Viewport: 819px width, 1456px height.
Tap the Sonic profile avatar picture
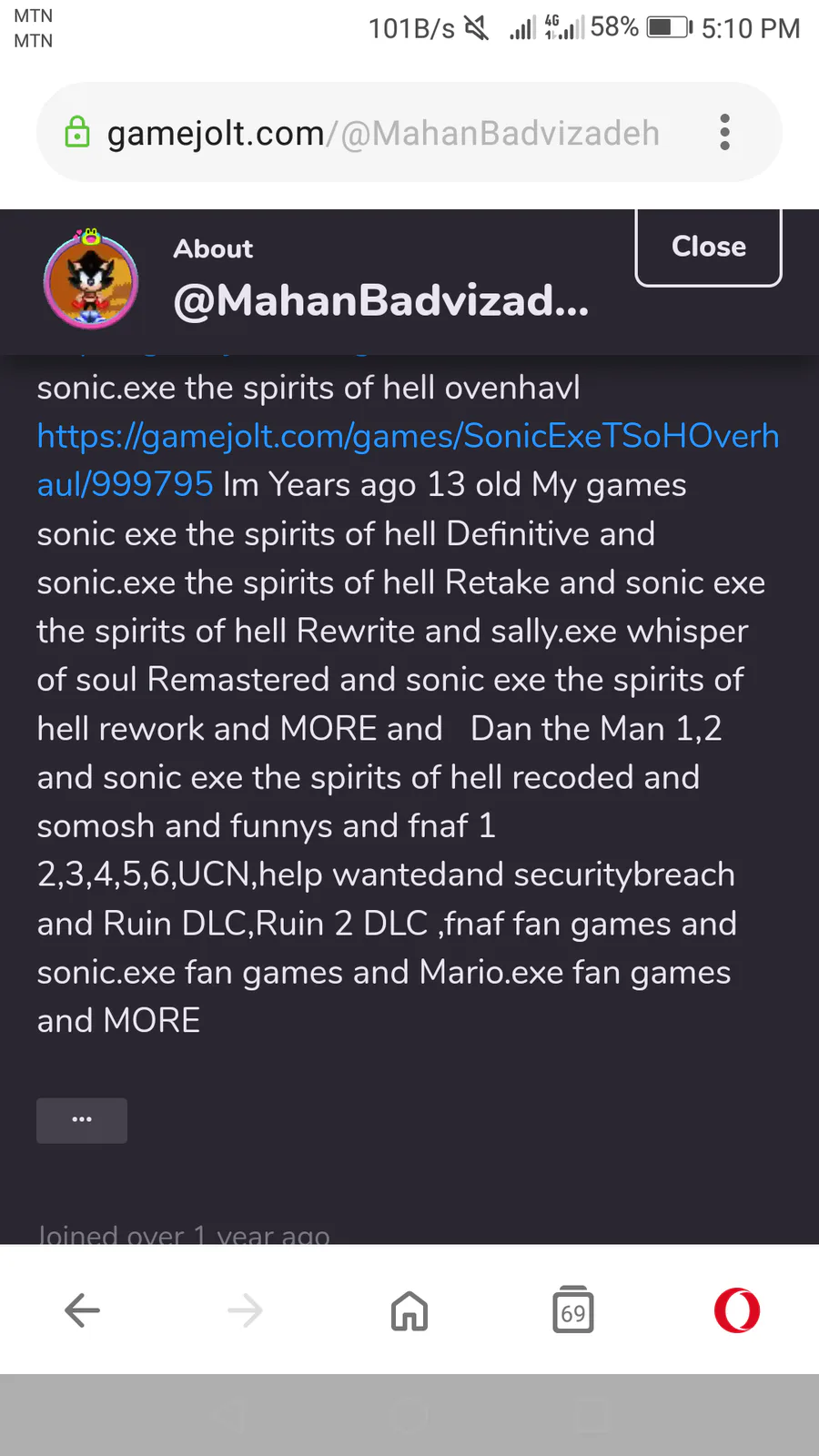pyautogui.click(x=91, y=280)
